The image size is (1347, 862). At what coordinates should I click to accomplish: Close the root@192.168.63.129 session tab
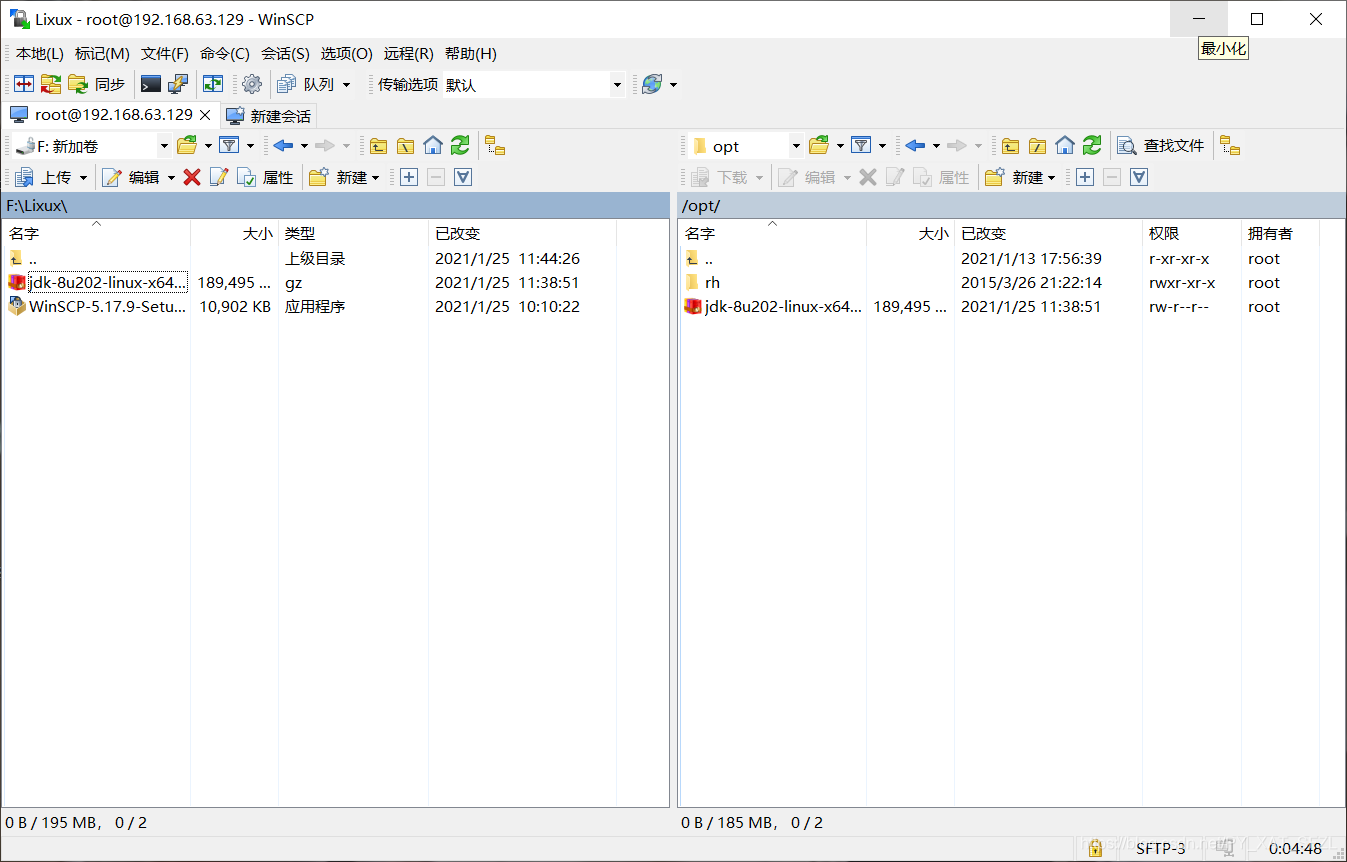click(205, 115)
